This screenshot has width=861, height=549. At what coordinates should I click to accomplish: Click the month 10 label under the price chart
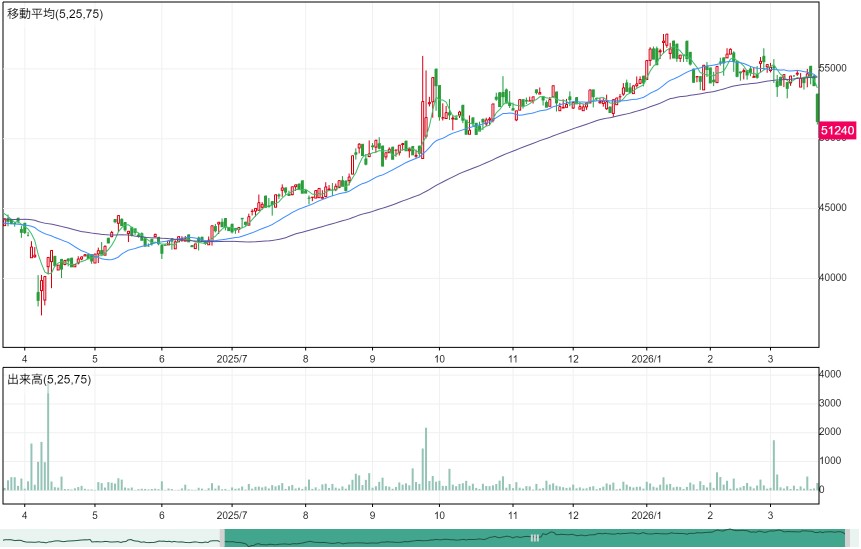[439, 359]
